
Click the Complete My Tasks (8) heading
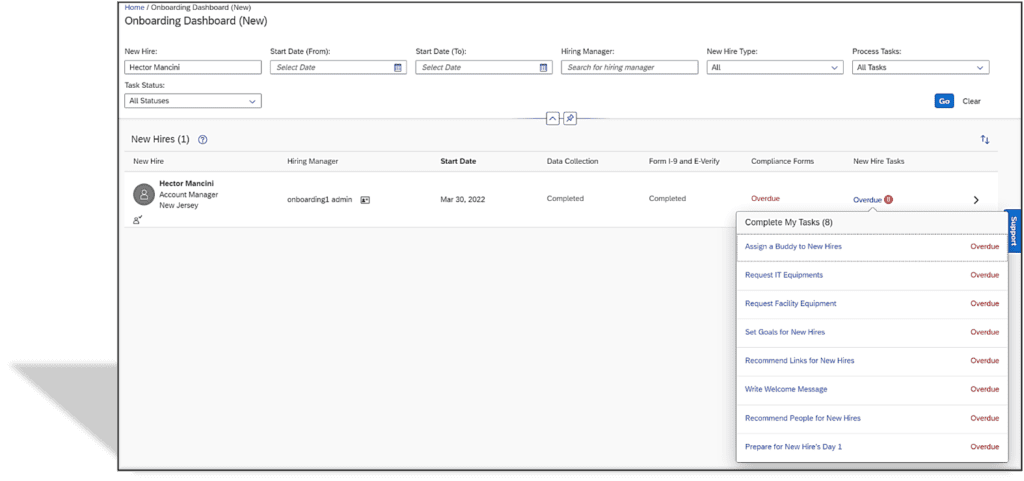[x=788, y=223]
